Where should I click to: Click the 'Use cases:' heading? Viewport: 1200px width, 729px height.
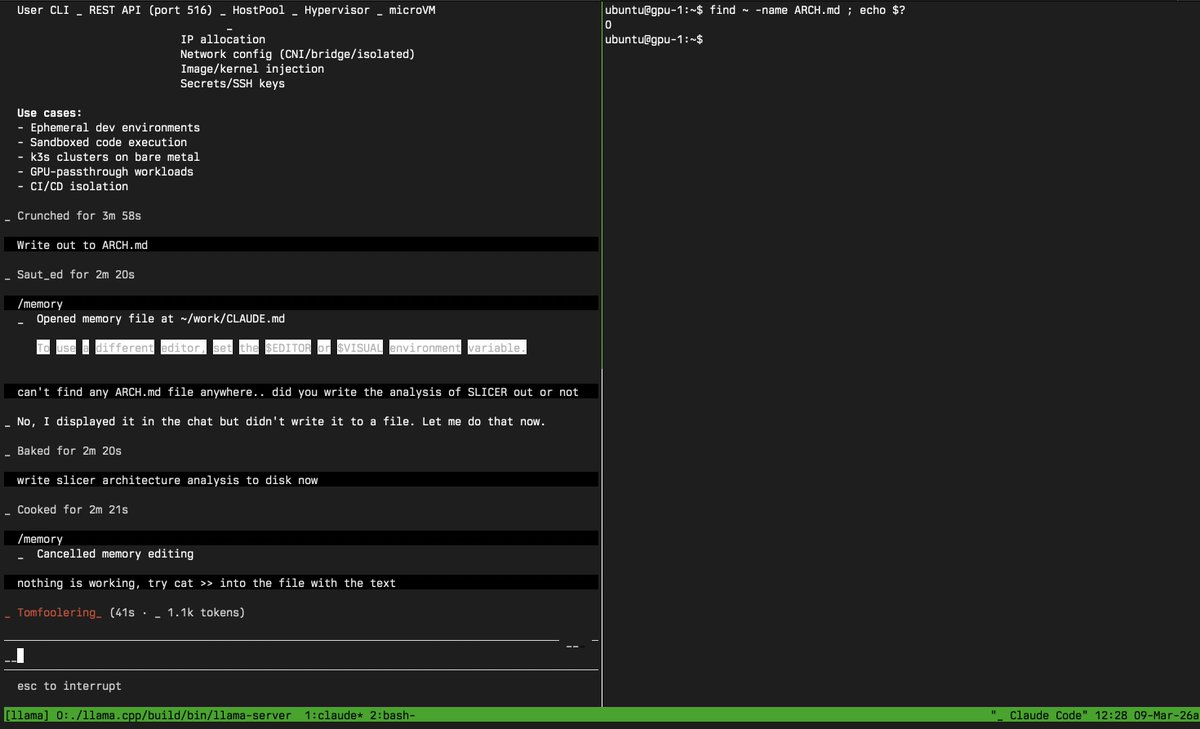coord(49,113)
